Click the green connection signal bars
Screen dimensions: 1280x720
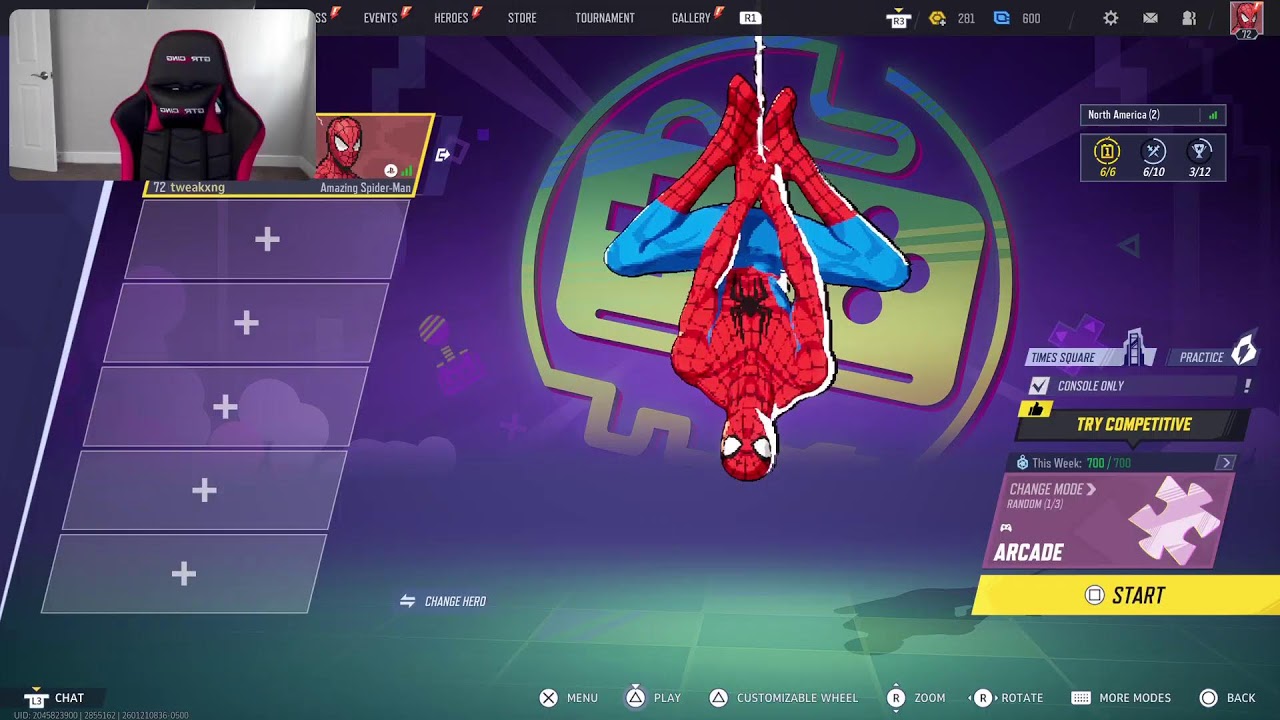1213,115
